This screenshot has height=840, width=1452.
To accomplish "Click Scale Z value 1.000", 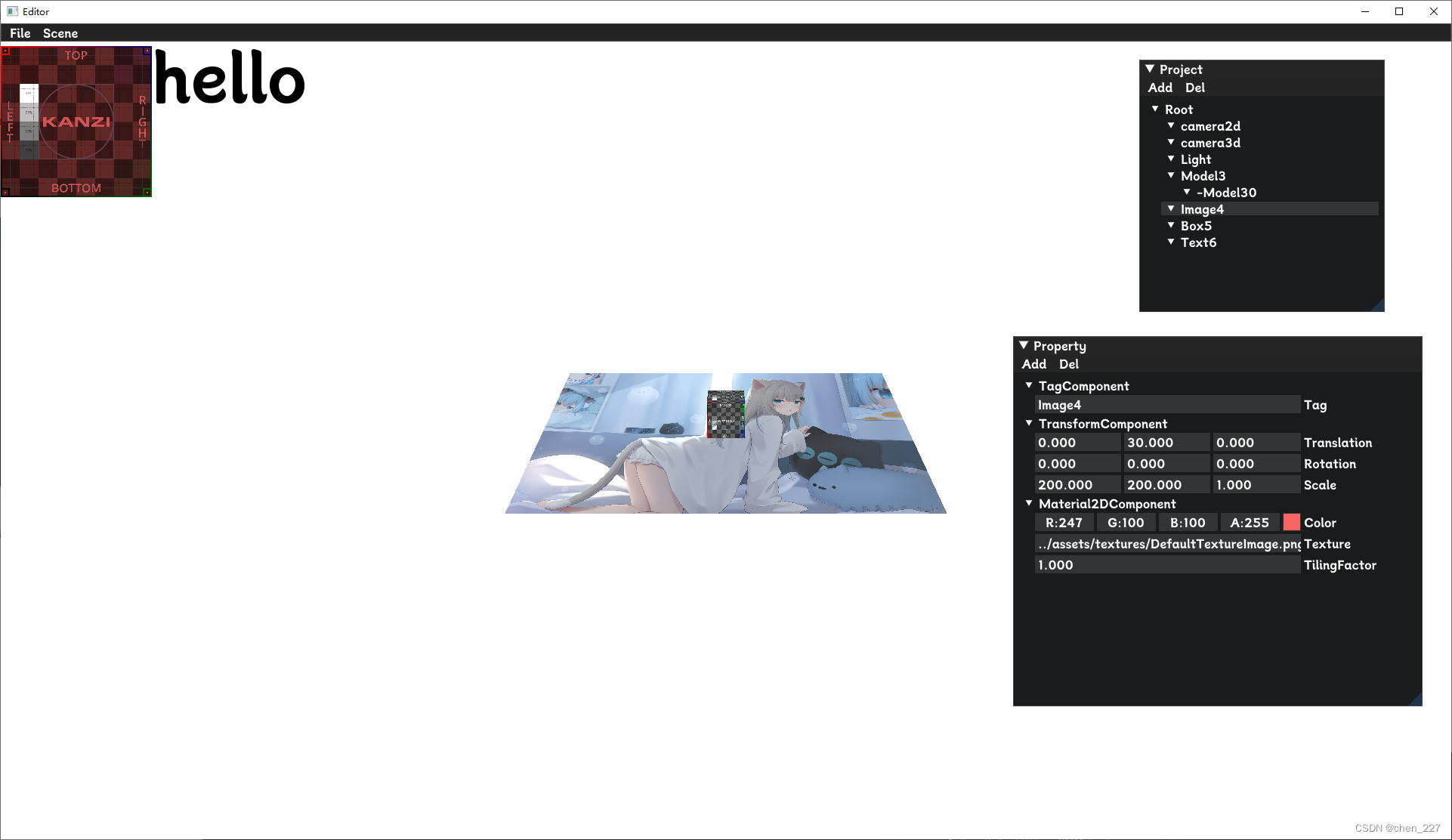I will 1256,485.
